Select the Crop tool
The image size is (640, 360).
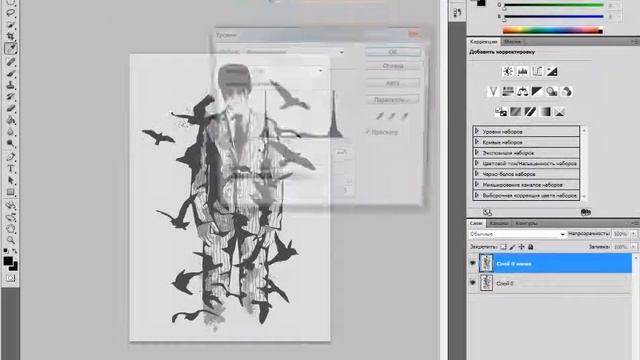click(11, 36)
